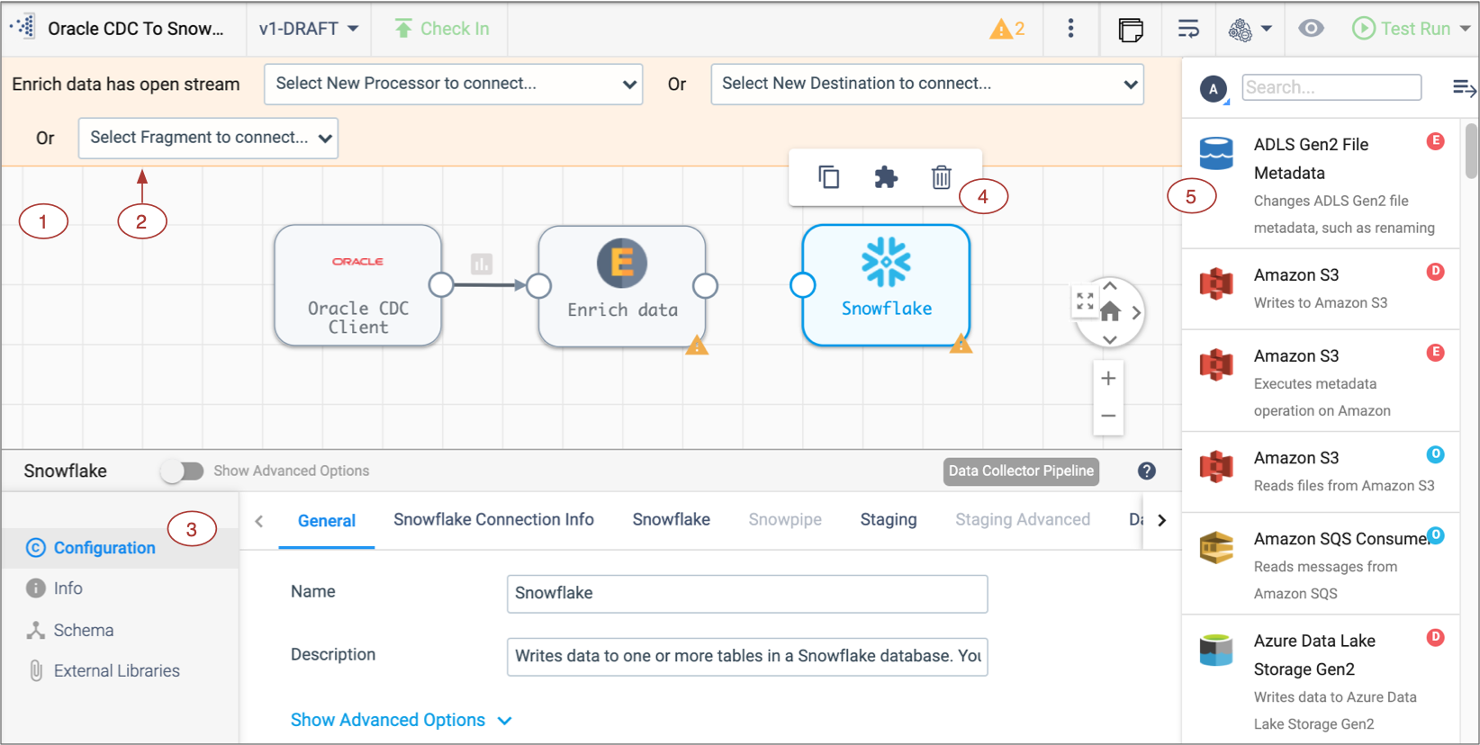
Task: Click the auto-arrange stream icon
Action: point(1188,29)
